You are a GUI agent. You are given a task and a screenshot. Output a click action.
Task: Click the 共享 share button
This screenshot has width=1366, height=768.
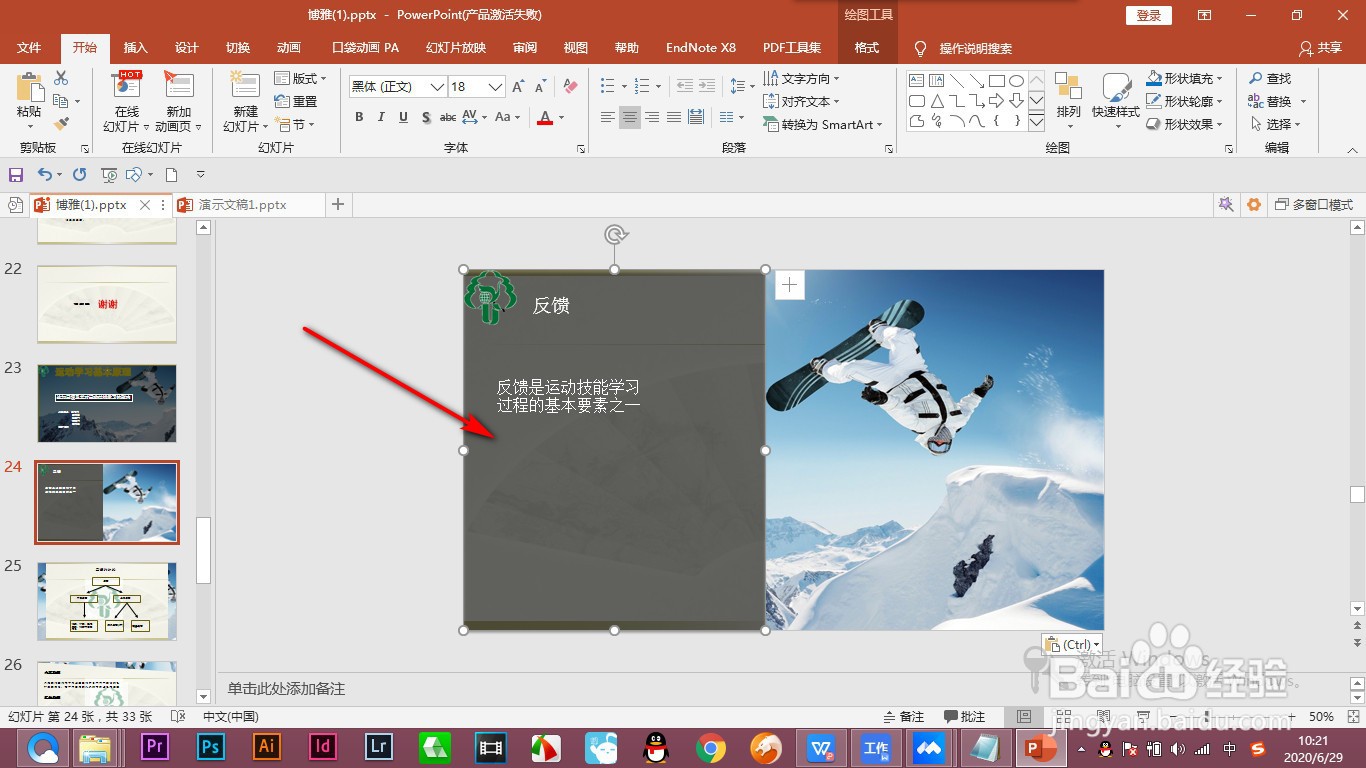[x=1320, y=47]
